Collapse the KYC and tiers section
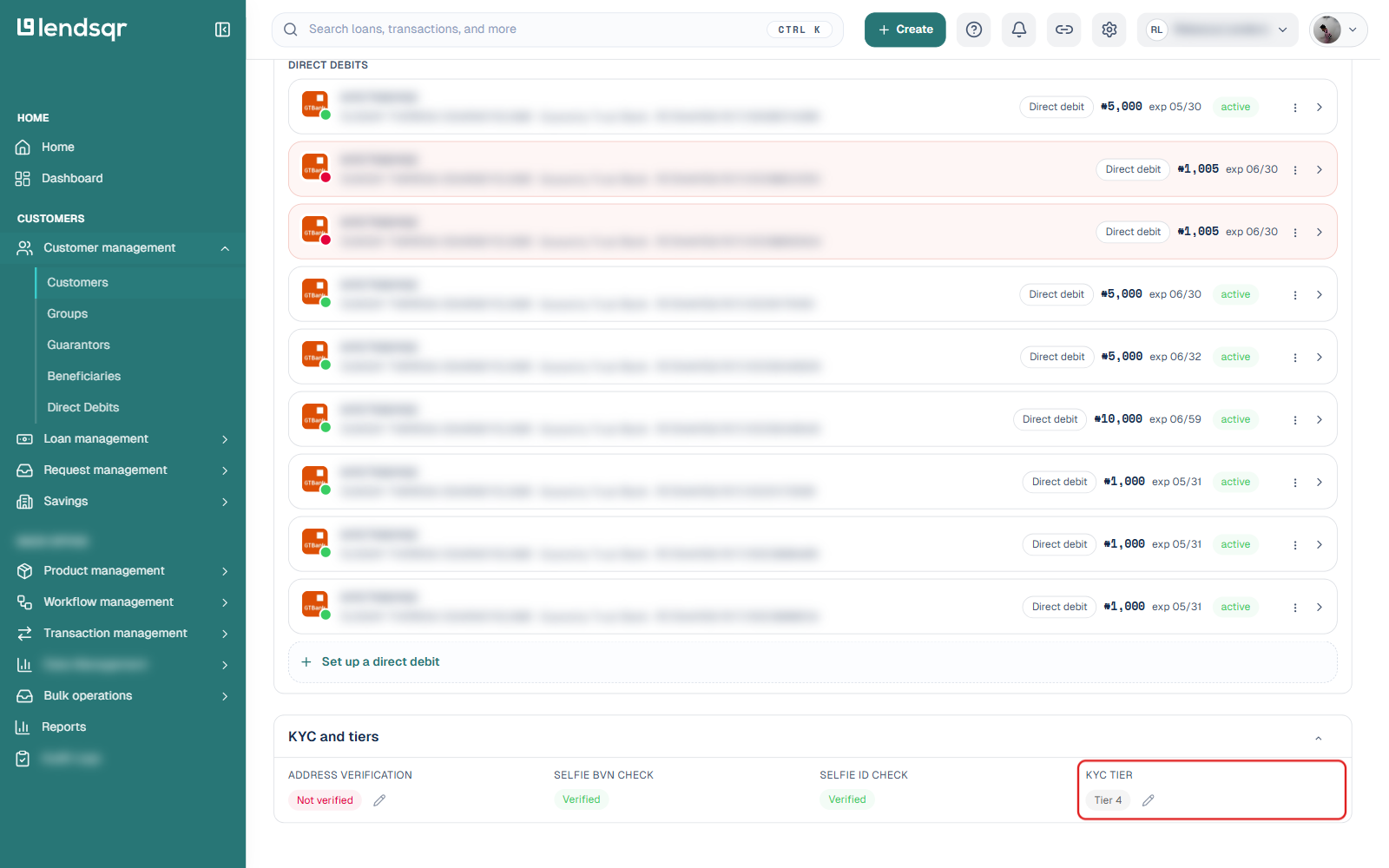1389x868 pixels. 1318,738
